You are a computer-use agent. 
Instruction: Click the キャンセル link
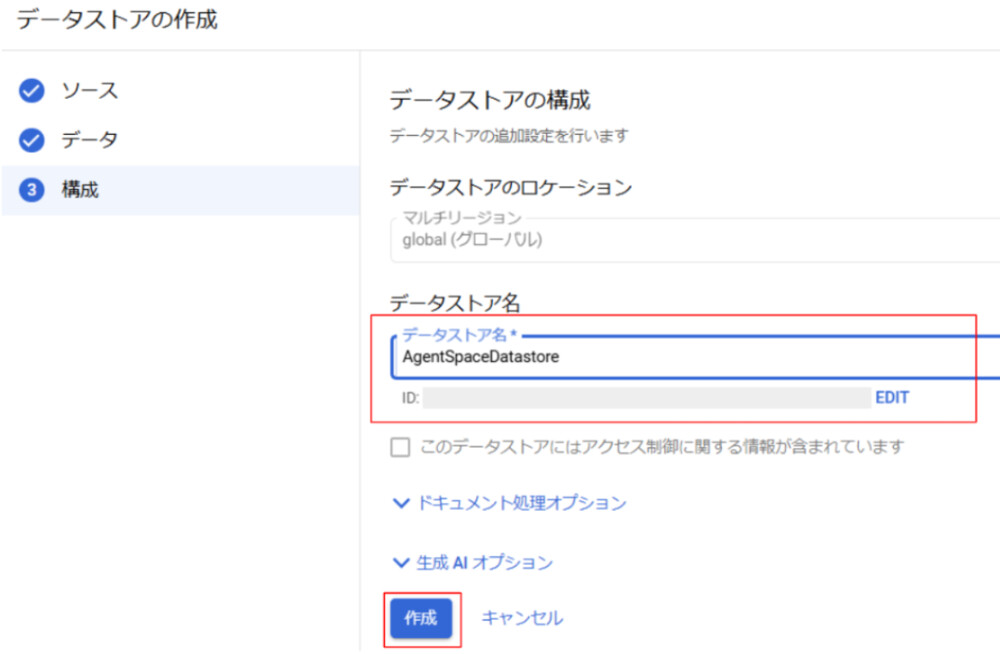point(522,618)
